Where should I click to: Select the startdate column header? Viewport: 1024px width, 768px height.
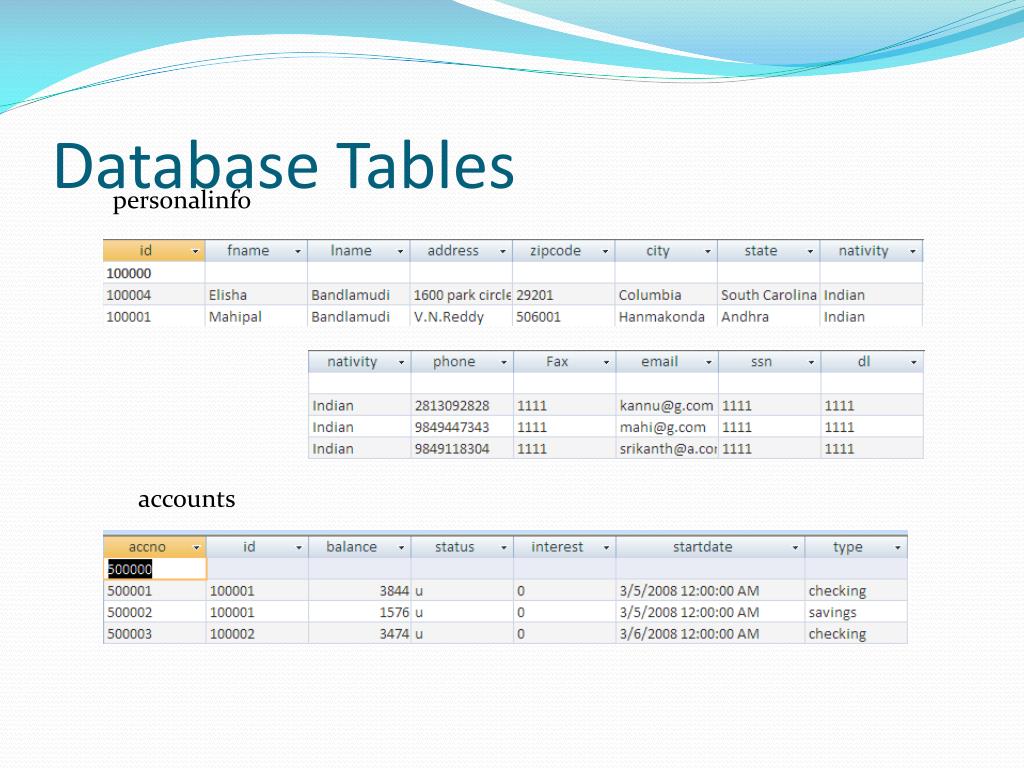(x=711, y=547)
